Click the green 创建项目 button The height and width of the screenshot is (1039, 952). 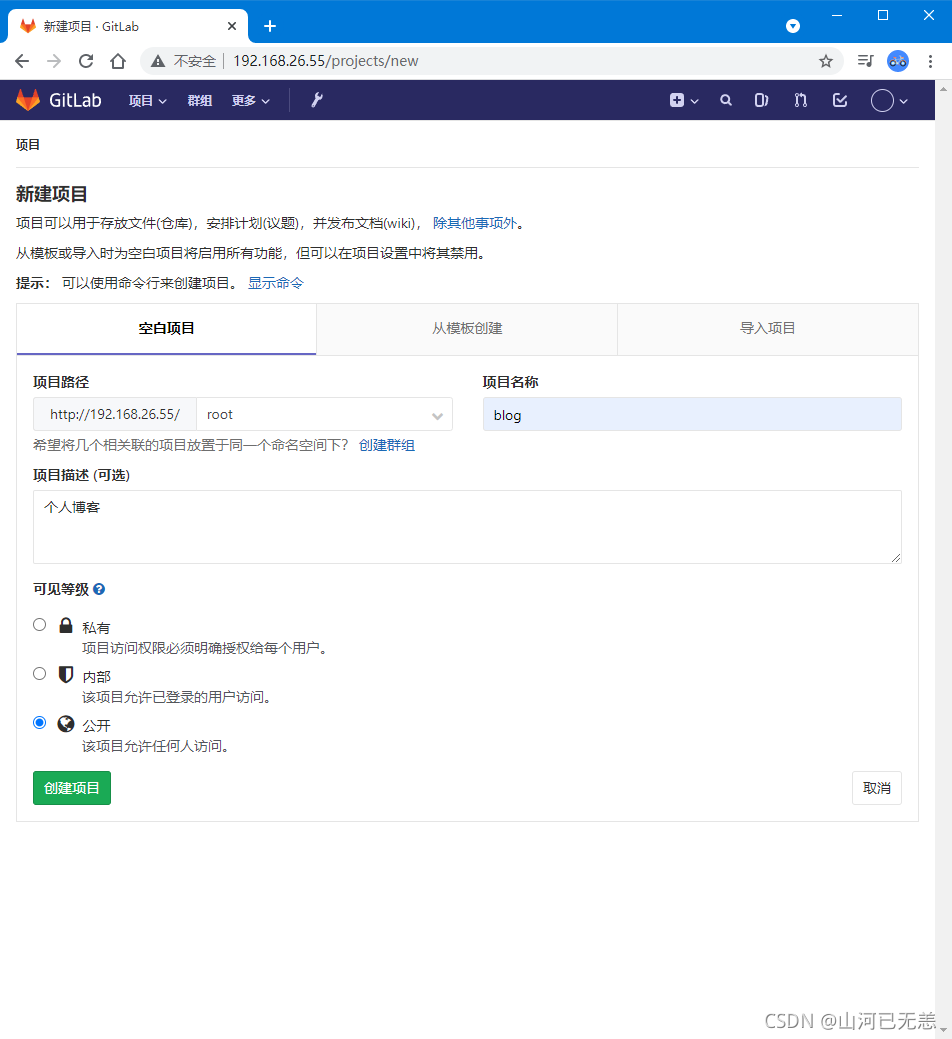(72, 788)
